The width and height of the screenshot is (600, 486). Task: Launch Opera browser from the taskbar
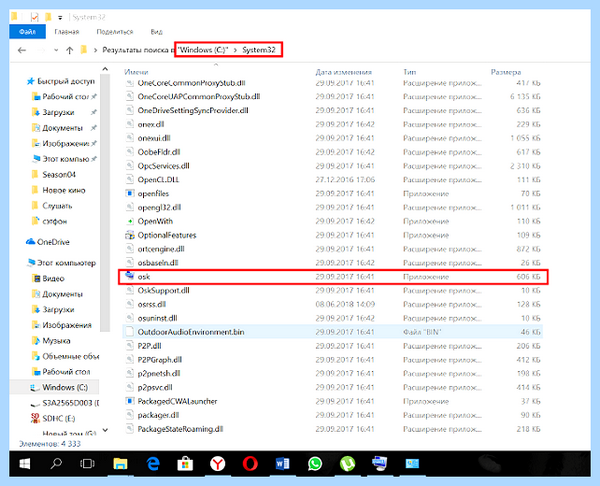(x=250, y=464)
